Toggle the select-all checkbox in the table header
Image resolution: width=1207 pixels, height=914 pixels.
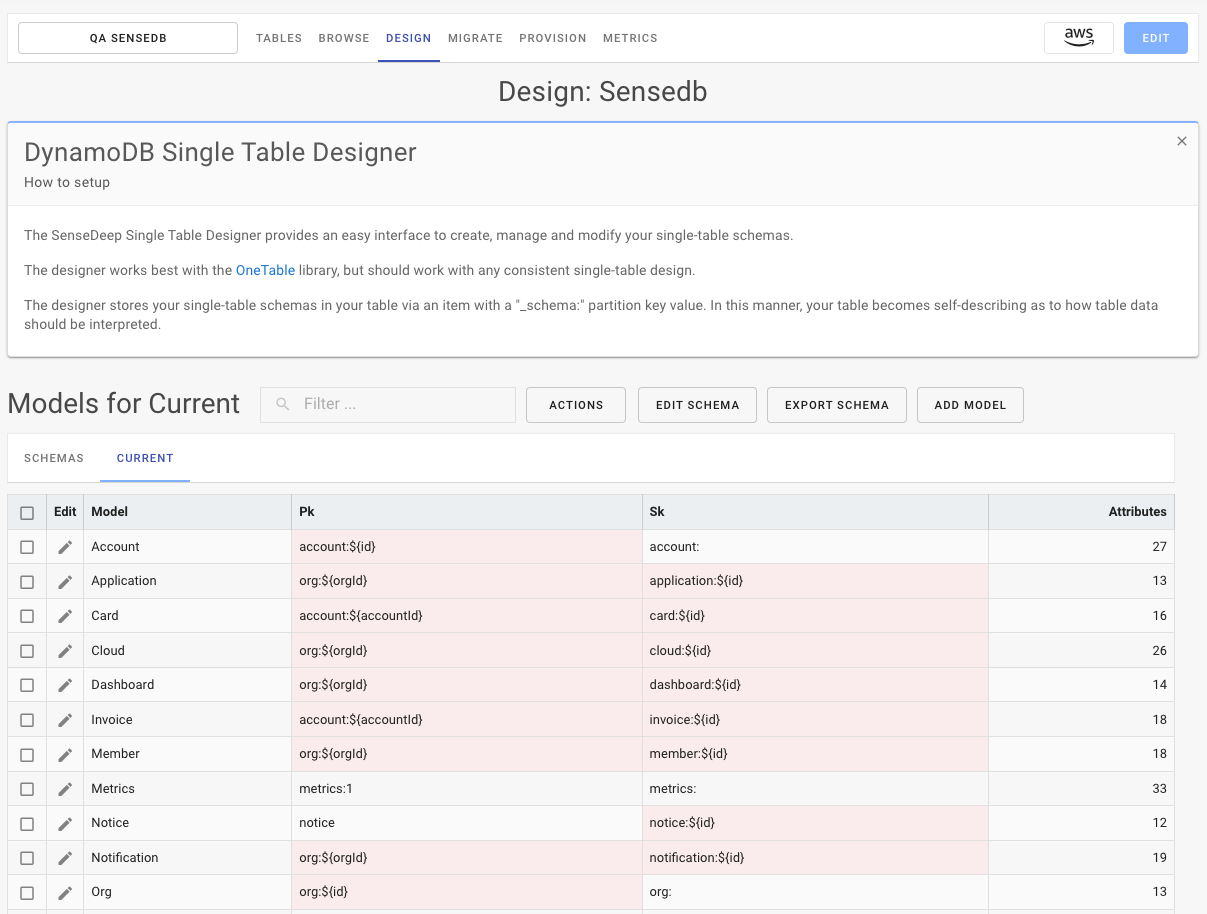tap(27, 511)
